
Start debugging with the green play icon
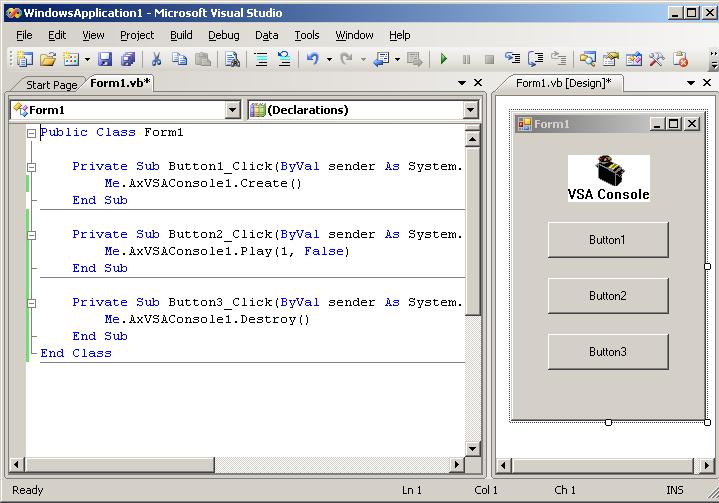443,59
